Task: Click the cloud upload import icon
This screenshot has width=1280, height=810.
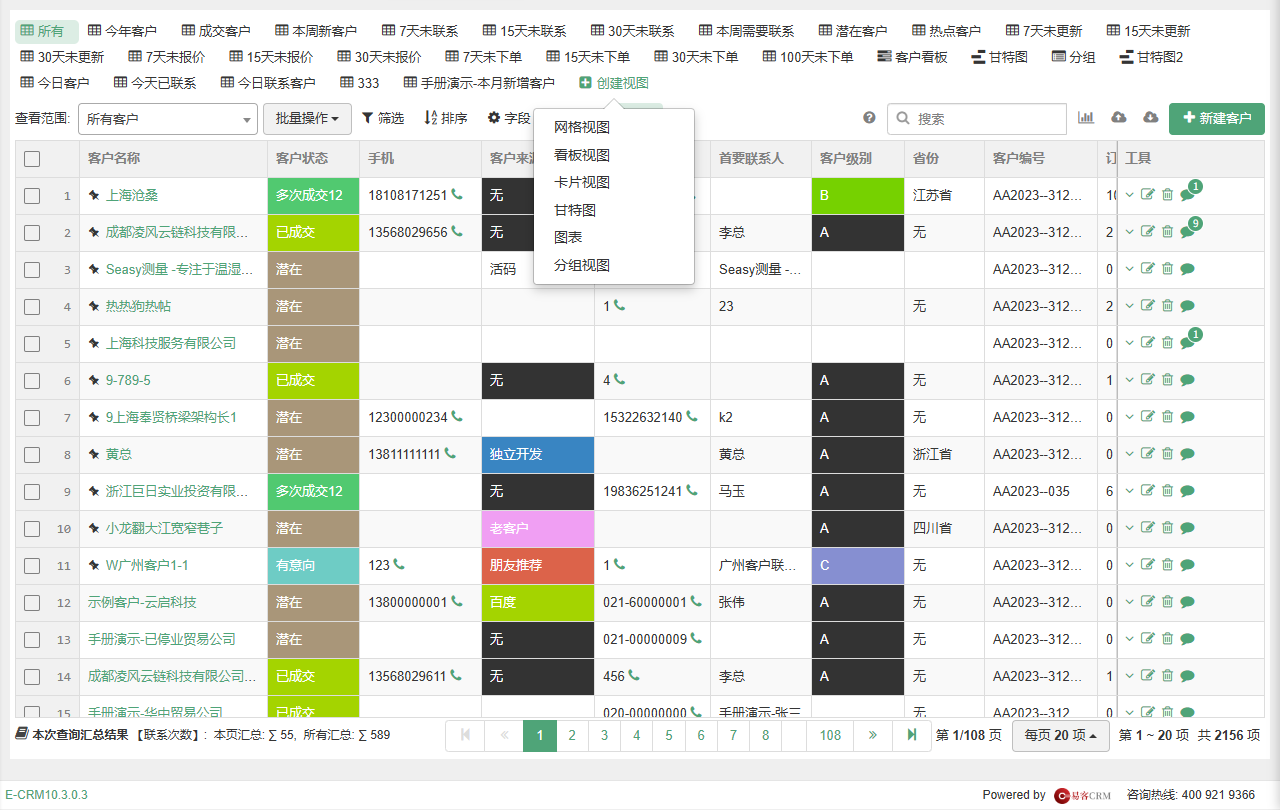Action: pyautogui.click(x=1119, y=118)
